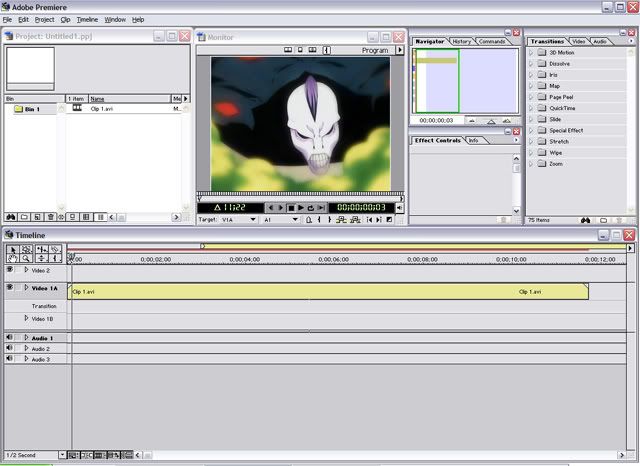640x466 pixels.
Task: Open the File menu
Action: click(x=7, y=20)
